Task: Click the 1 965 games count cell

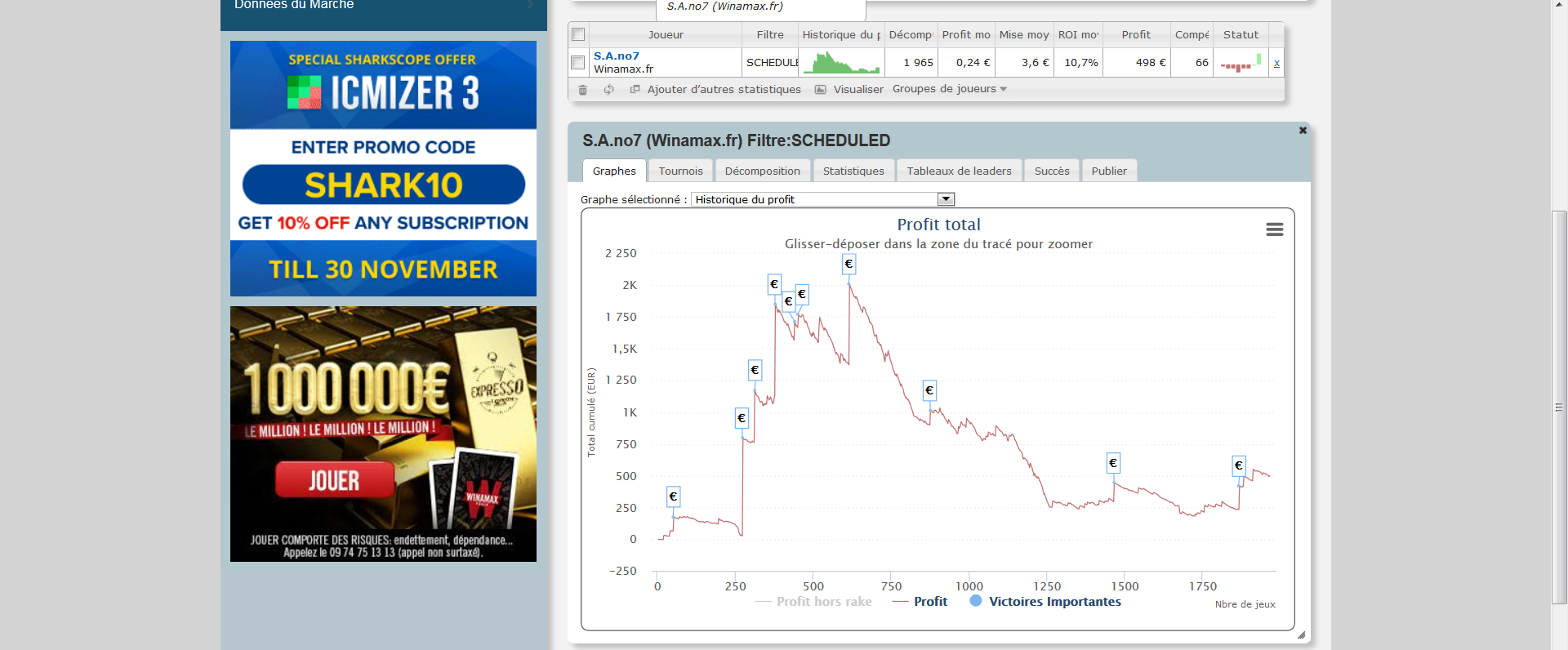Action: click(x=911, y=62)
